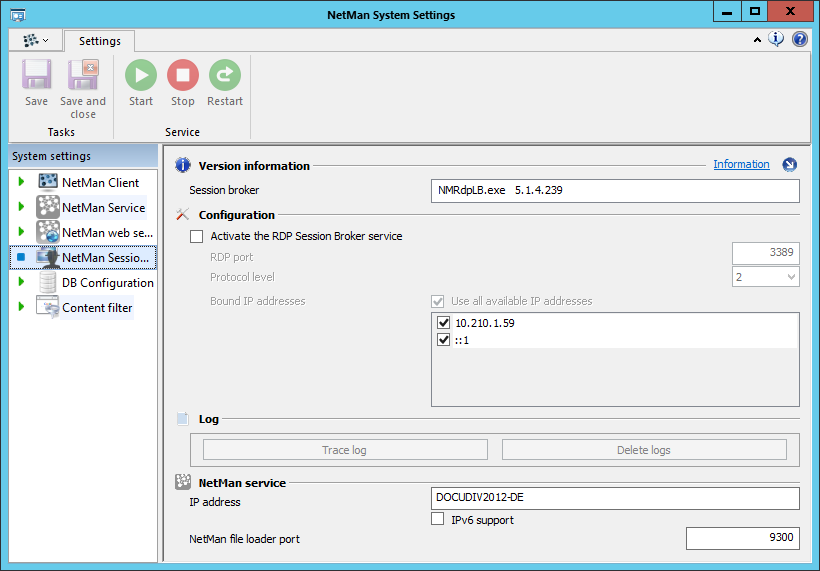Screen dimensions: 820x571
Task: Click the NetMan Service tree icon
Action: tap(48, 207)
